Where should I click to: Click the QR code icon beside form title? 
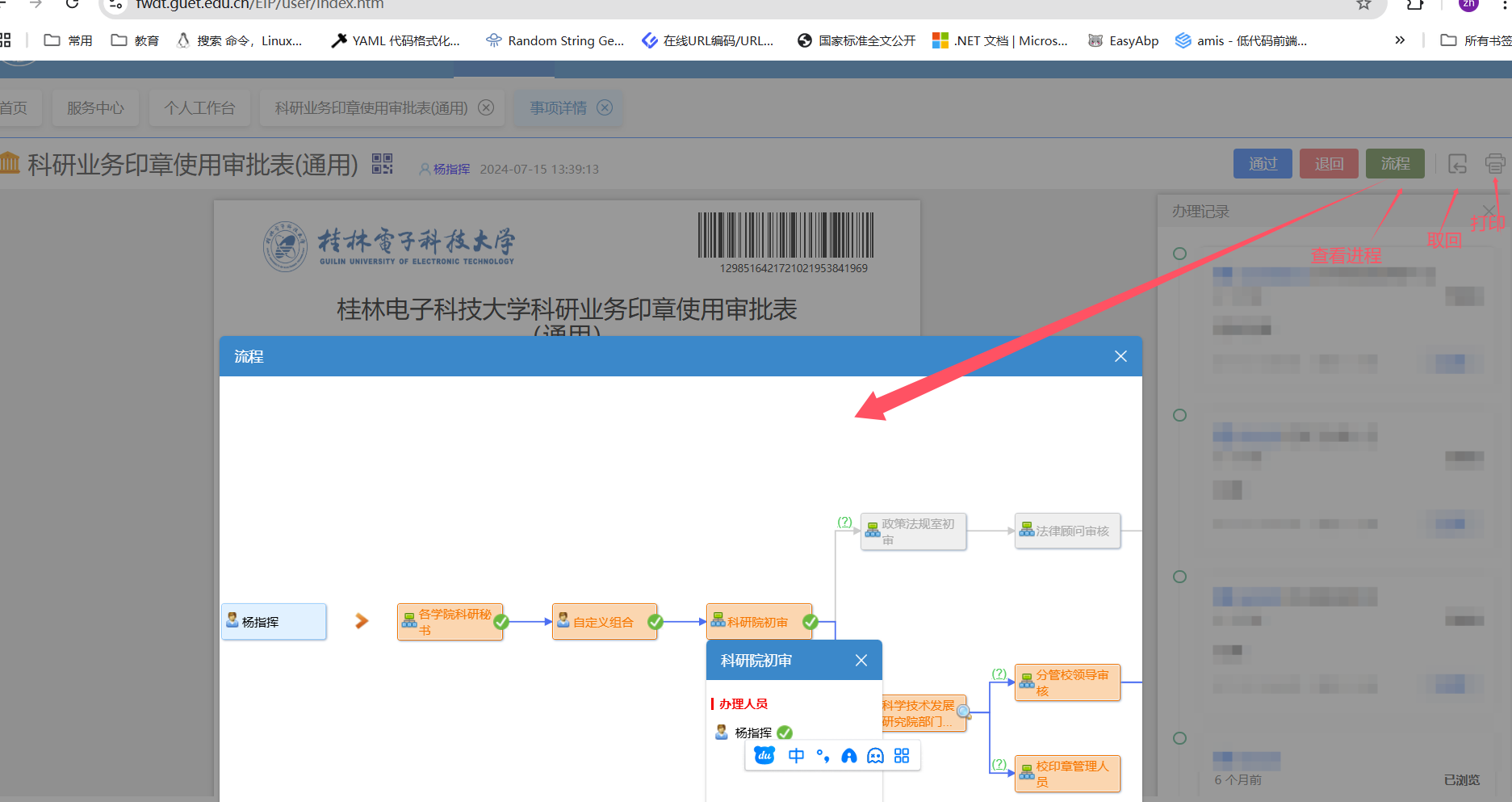(382, 164)
